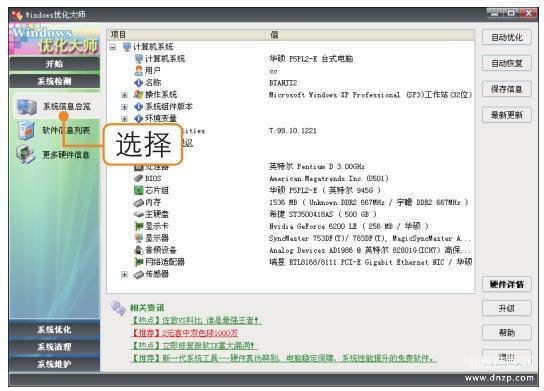Select the Microsoft Windows XP Professional value
Viewport: 544px width, 391px height.
click(x=370, y=95)
